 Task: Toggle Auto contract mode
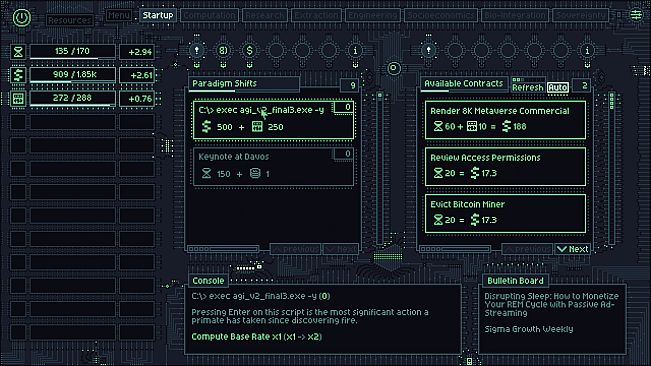coord(558,87)
